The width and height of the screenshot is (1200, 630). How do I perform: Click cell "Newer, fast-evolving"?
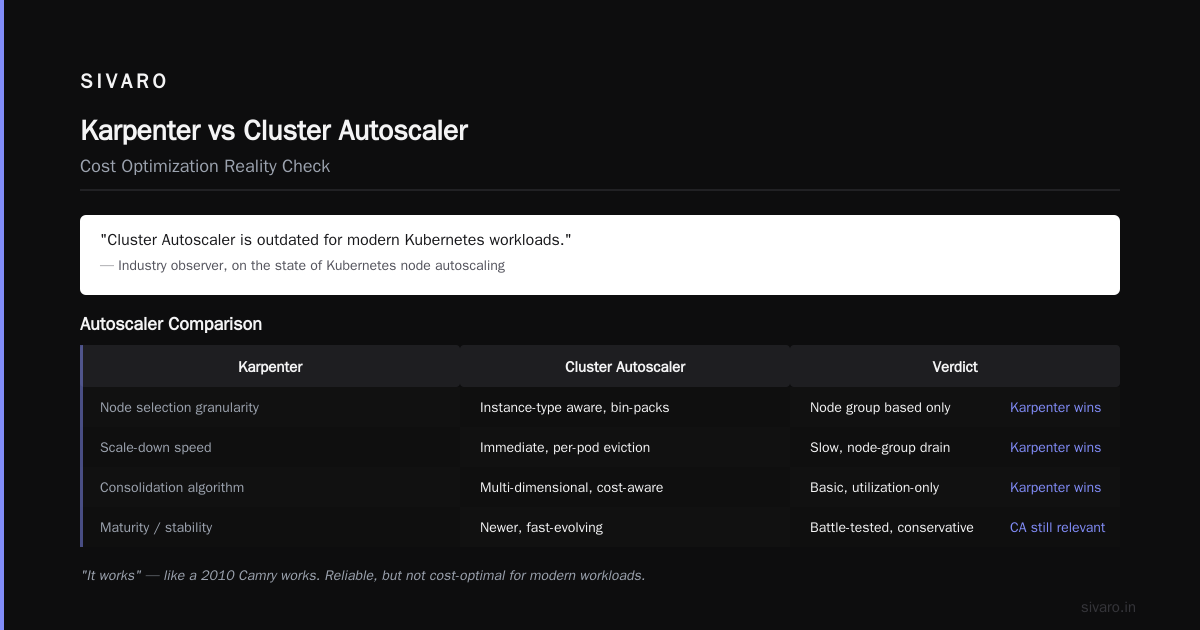click(x=541, y=527)
